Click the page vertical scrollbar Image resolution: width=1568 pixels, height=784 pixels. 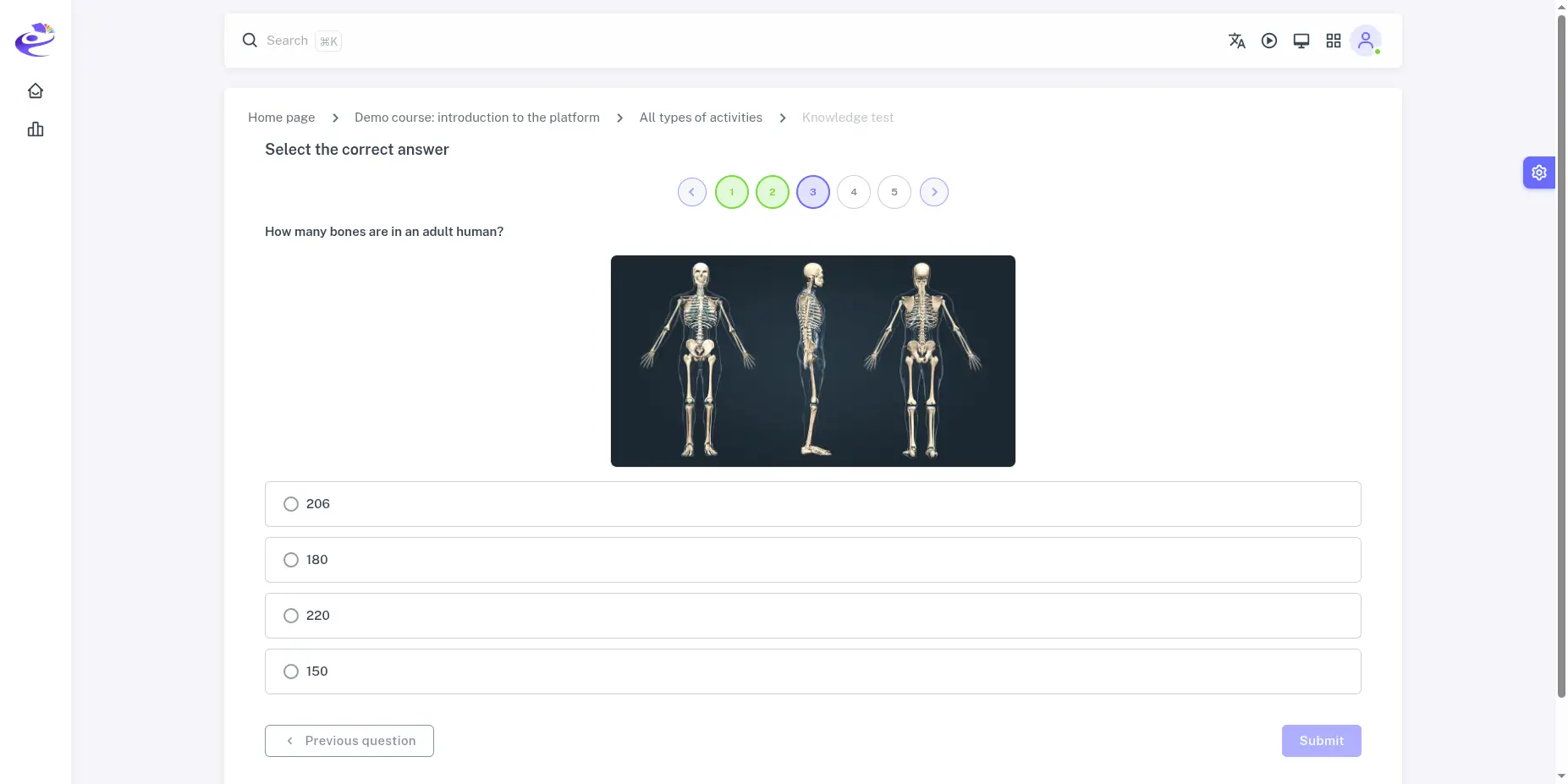click(1561, 355)
